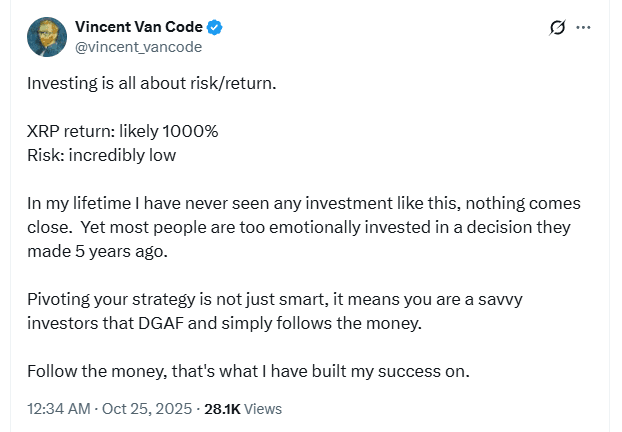
Task: Click the final line starting "Follow the money"
Action: click(247, 372)
